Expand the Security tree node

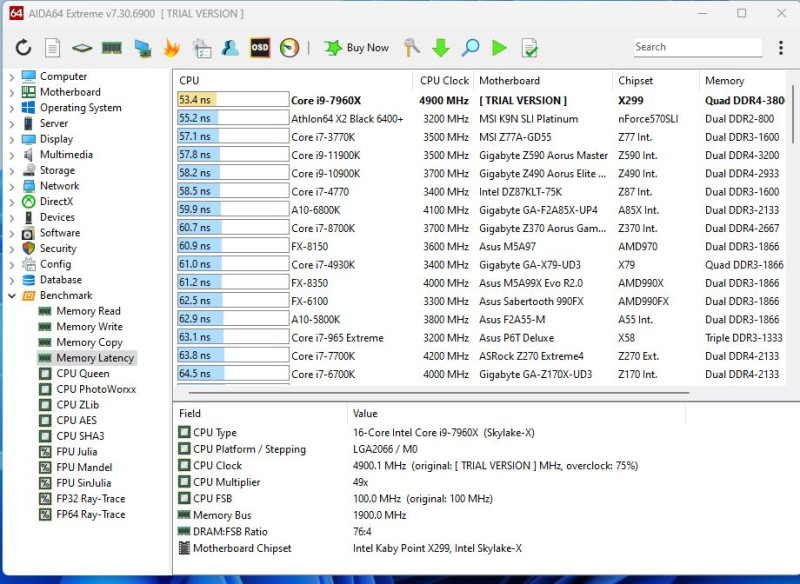pos(12,249)
